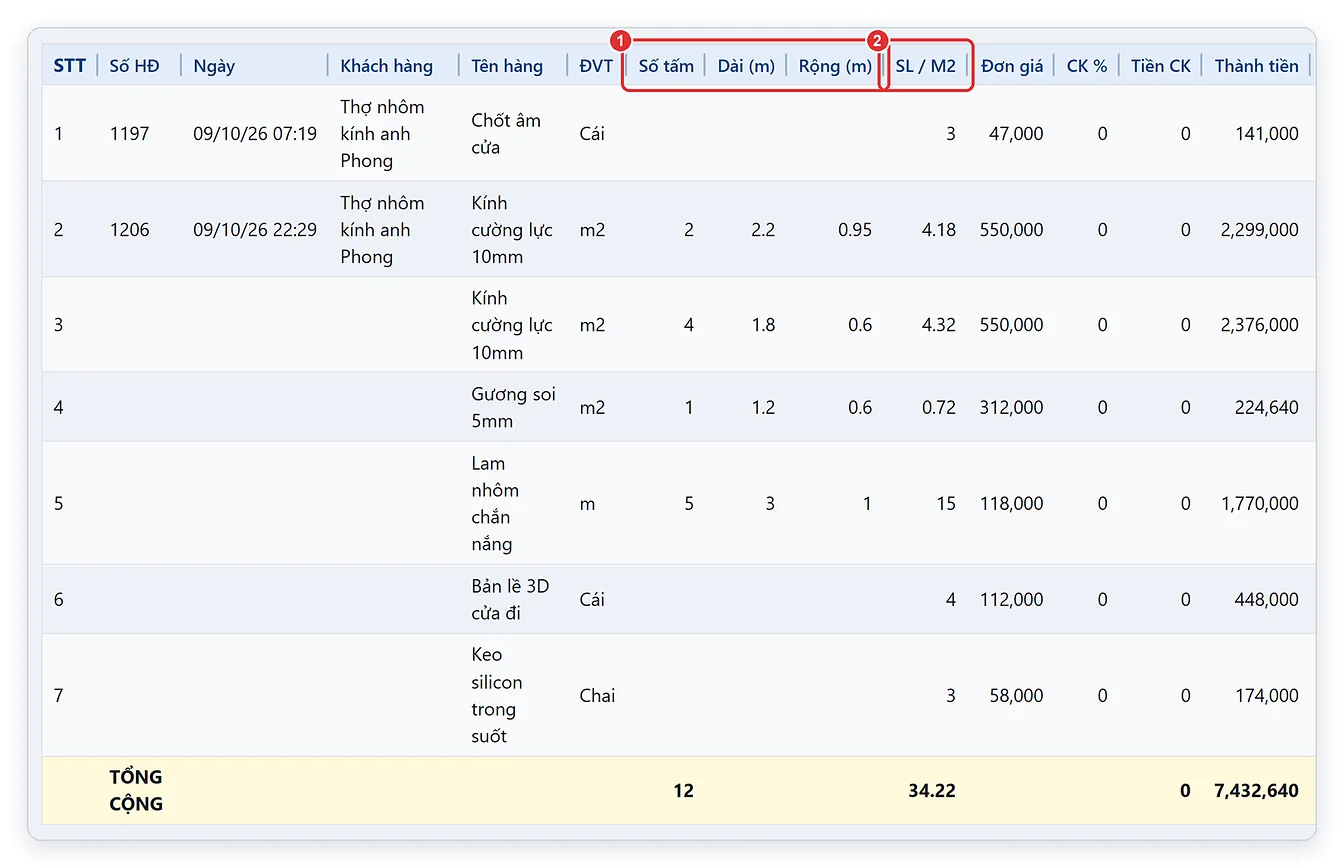Image resolution: width=1344 pixels, height=868 pixels.
Task: Select the width value 0.95
Action: (855, 229)
